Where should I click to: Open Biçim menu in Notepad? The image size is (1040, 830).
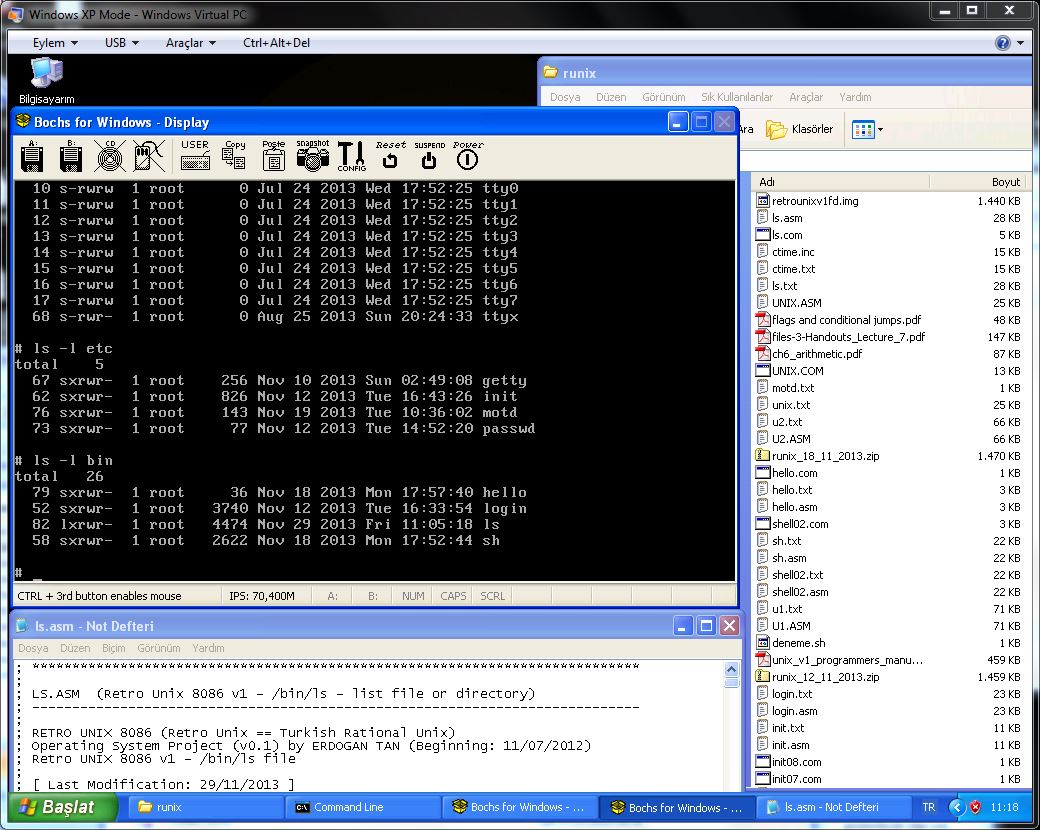(113, 648)
